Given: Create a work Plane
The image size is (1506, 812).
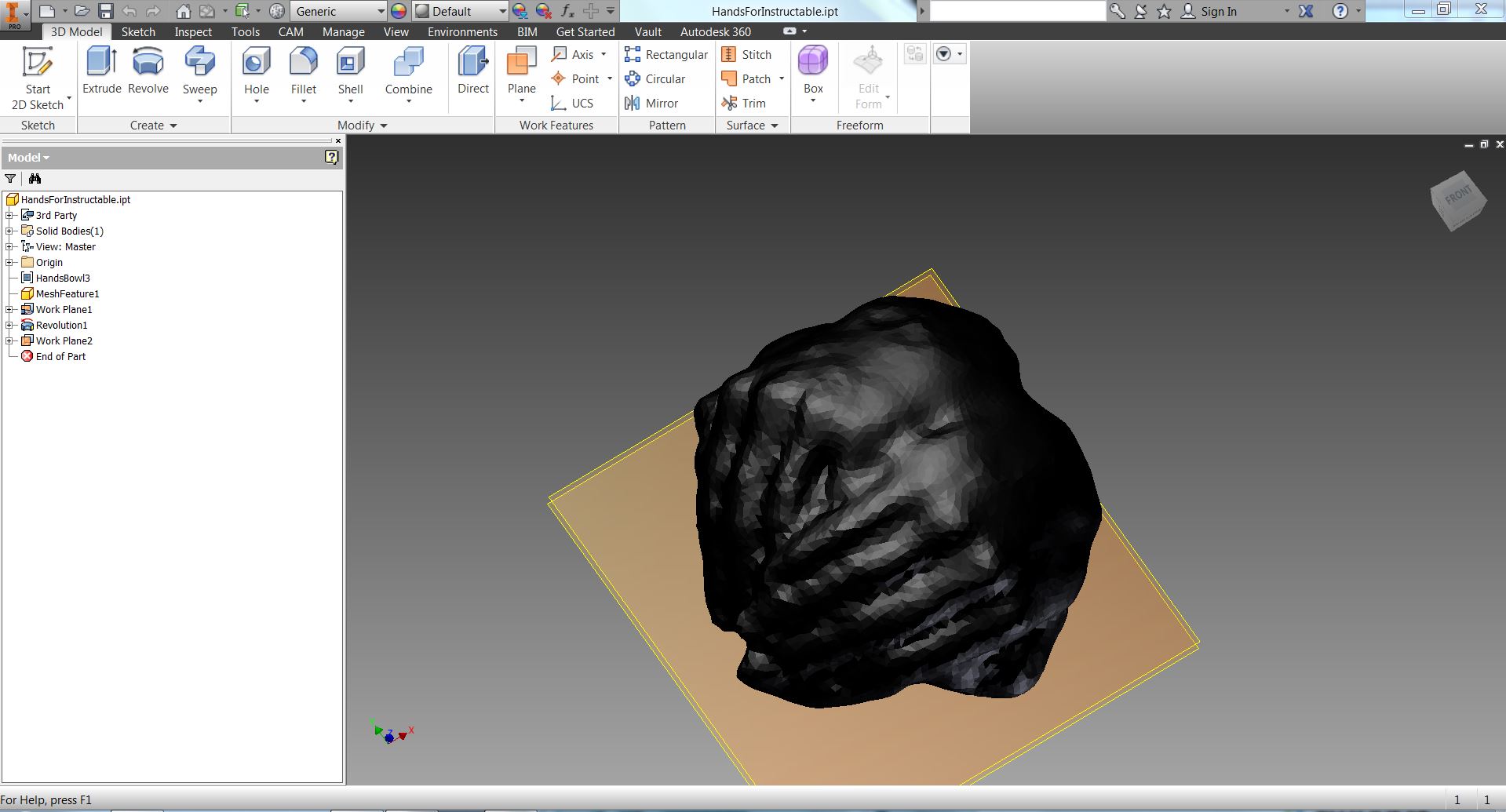Looking at the screenshot, I should tap(521, 73).
